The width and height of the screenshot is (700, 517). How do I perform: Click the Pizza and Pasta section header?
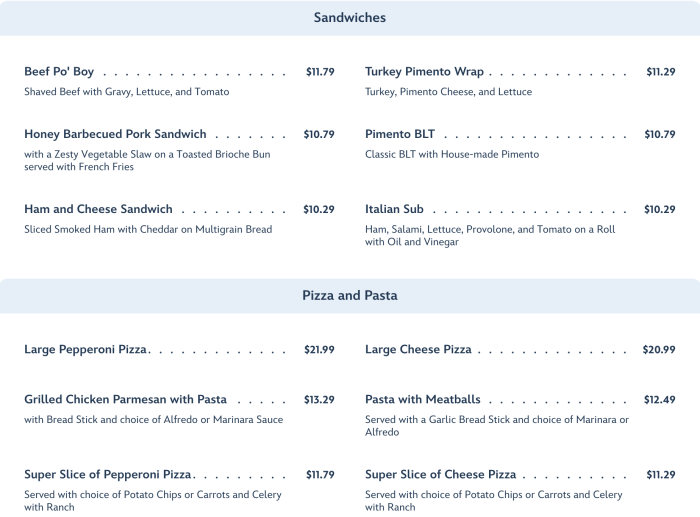(x=349, y=296)
